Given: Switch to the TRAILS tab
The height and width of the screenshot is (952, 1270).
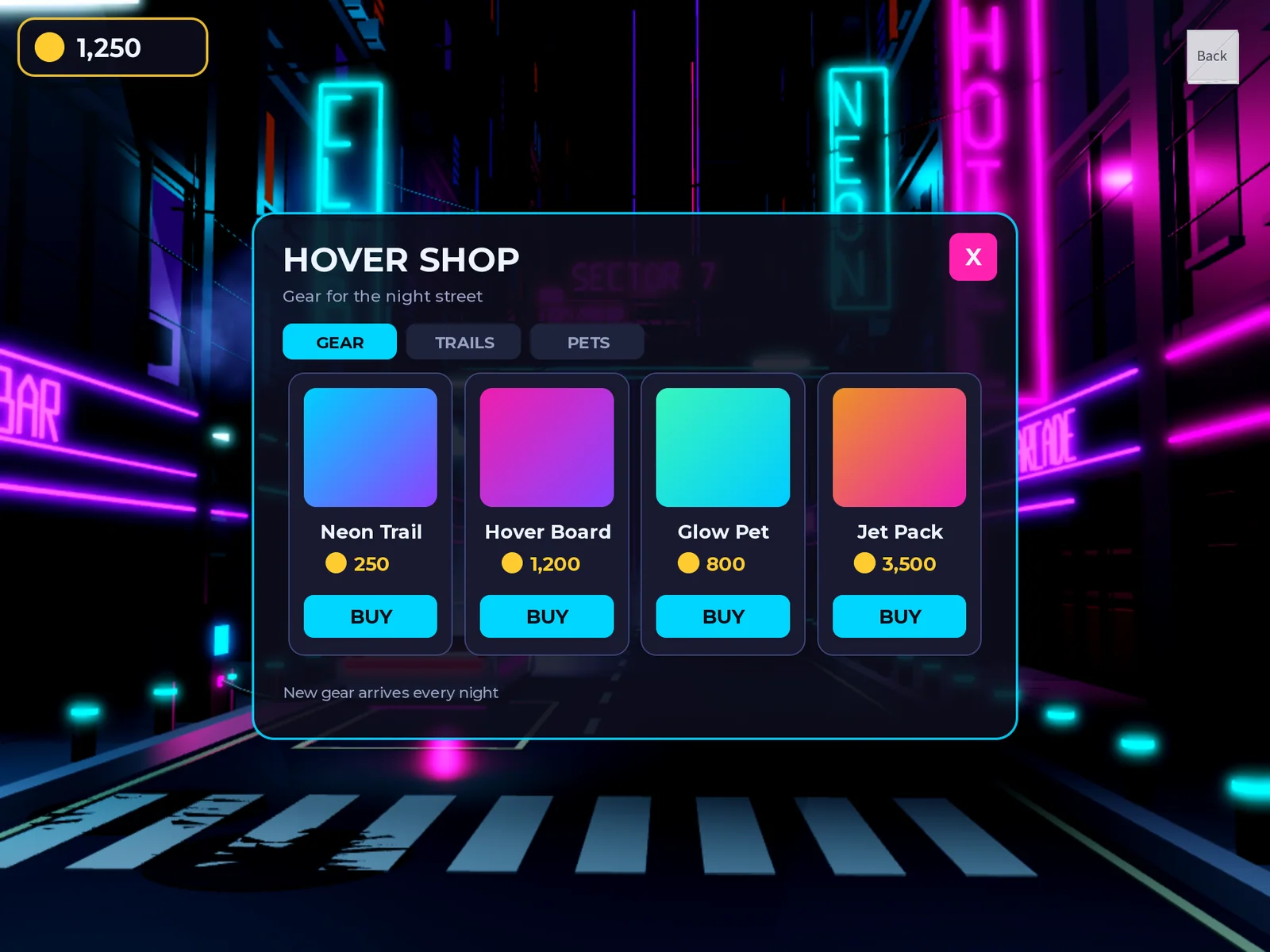Looking at the screenshot, I should coord(464,342).
